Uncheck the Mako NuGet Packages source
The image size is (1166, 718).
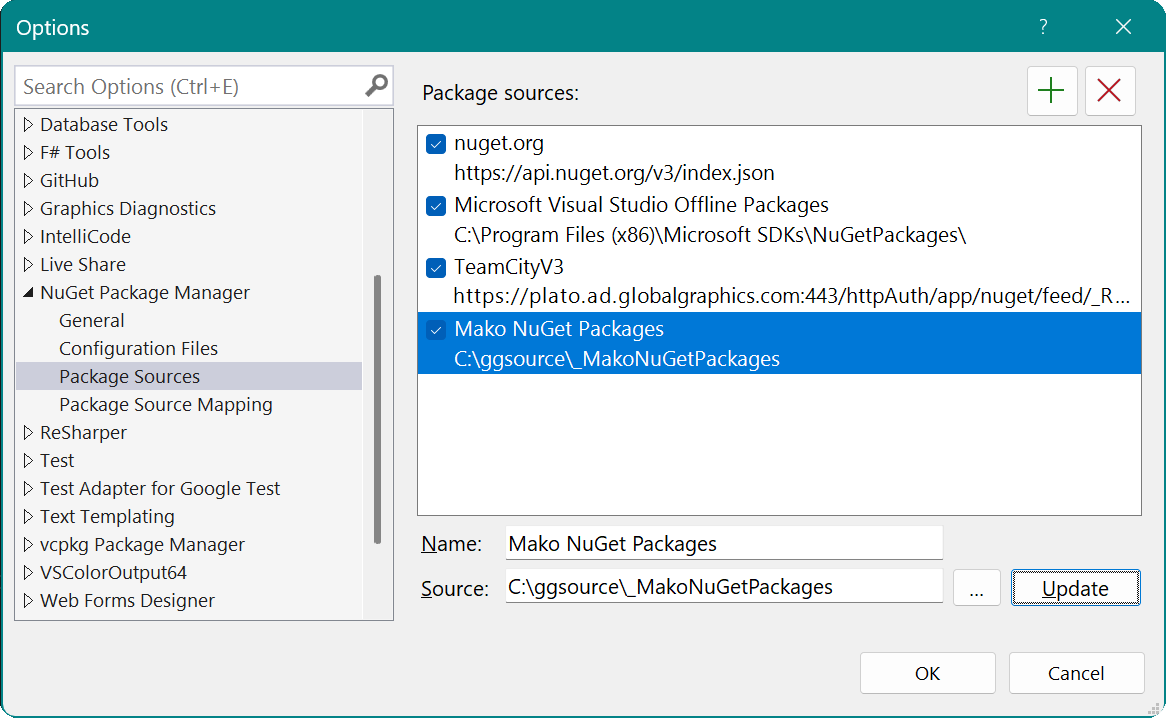tap(436, 330)
